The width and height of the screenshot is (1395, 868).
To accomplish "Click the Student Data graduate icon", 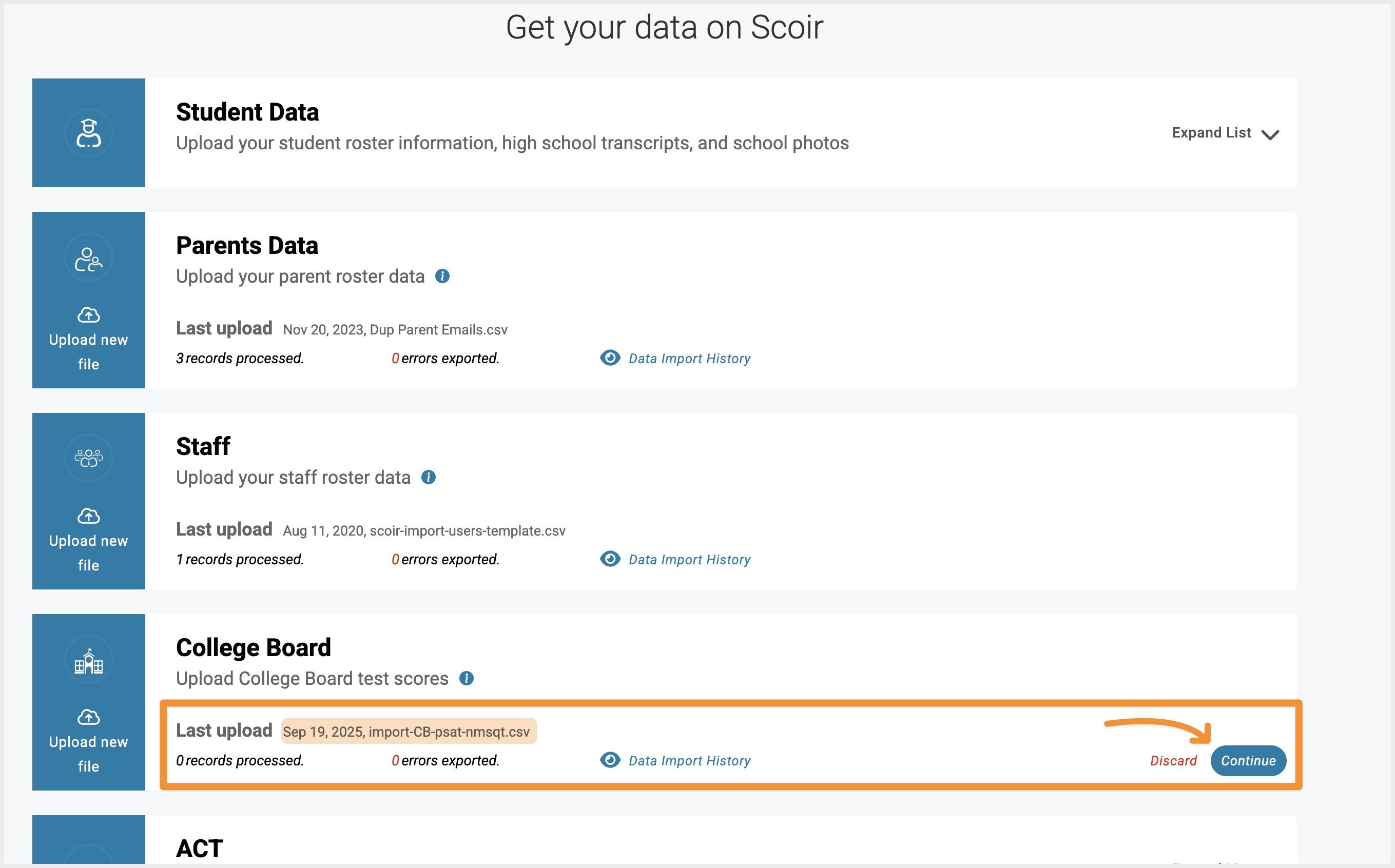I will (88, 133).
